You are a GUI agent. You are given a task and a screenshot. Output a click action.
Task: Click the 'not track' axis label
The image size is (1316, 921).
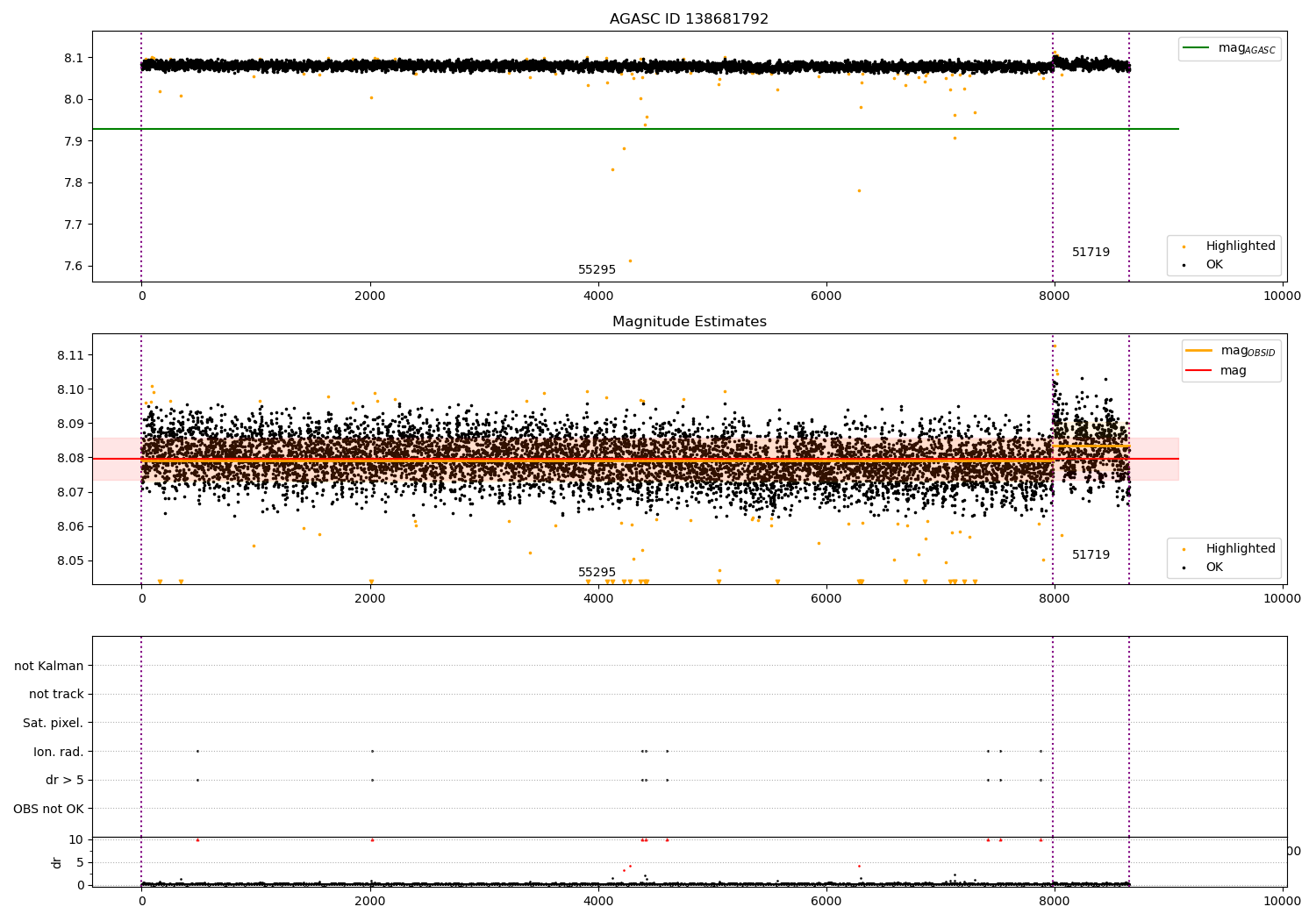pos(56,695)
